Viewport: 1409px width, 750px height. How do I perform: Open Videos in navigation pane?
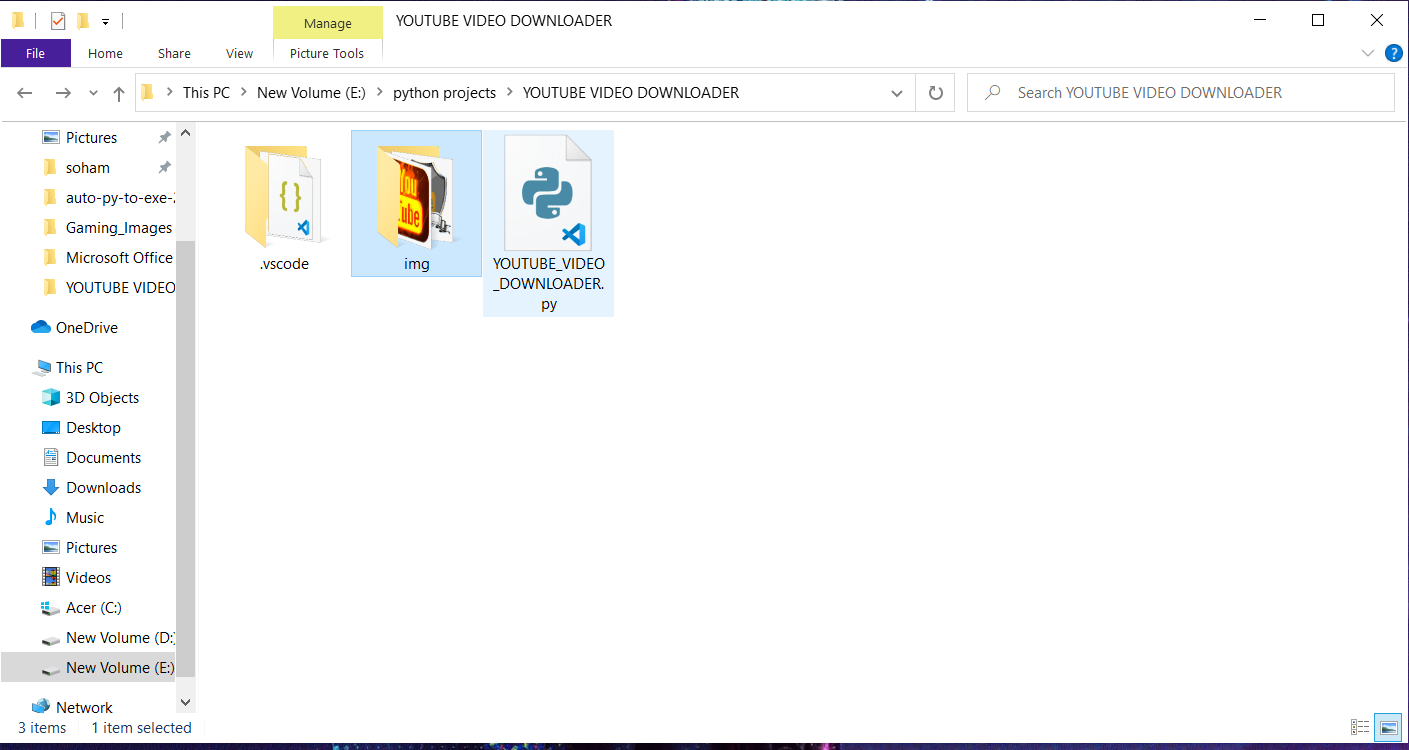88,578
